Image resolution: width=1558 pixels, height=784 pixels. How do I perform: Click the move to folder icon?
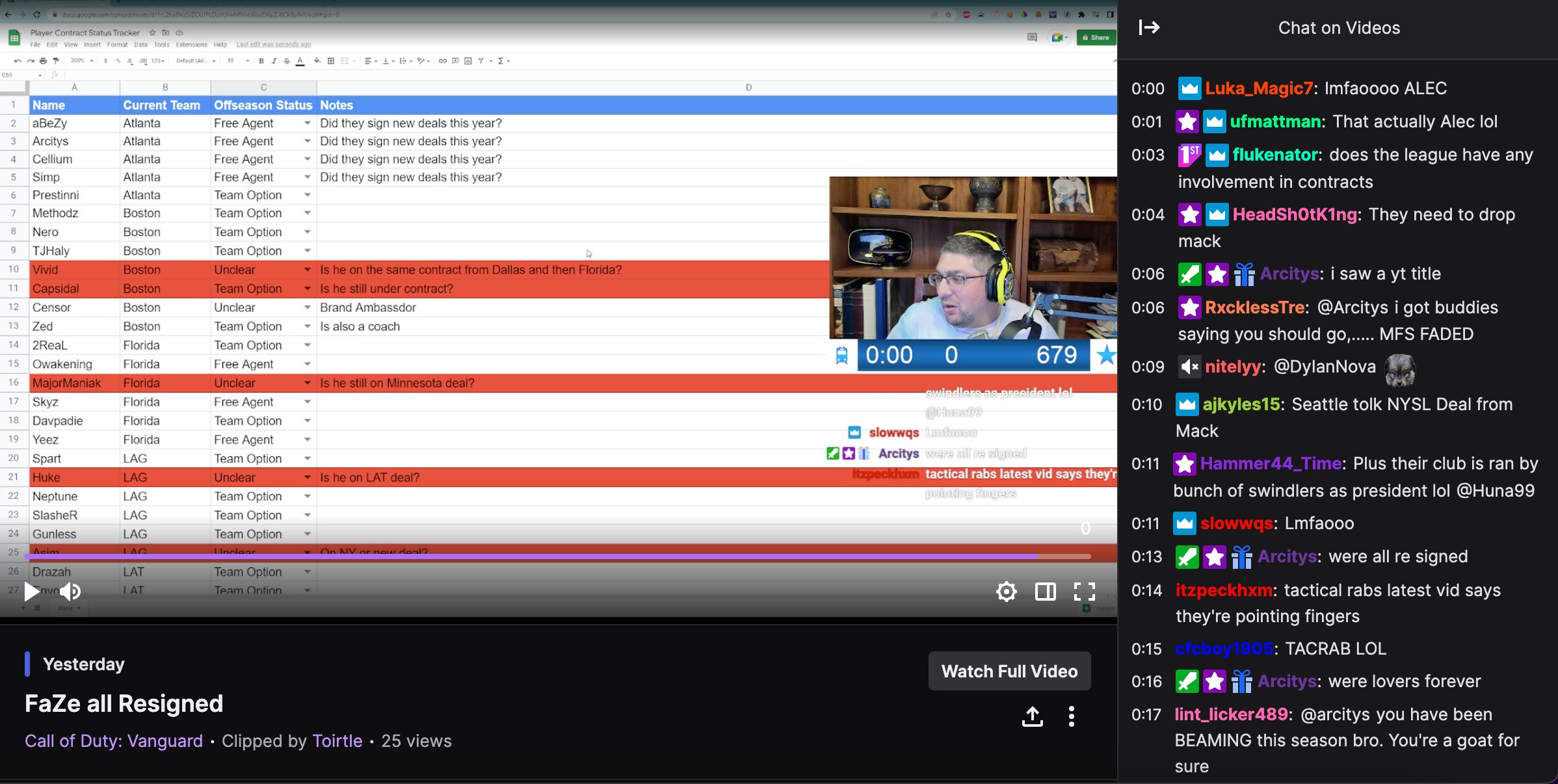coord(166,33)
